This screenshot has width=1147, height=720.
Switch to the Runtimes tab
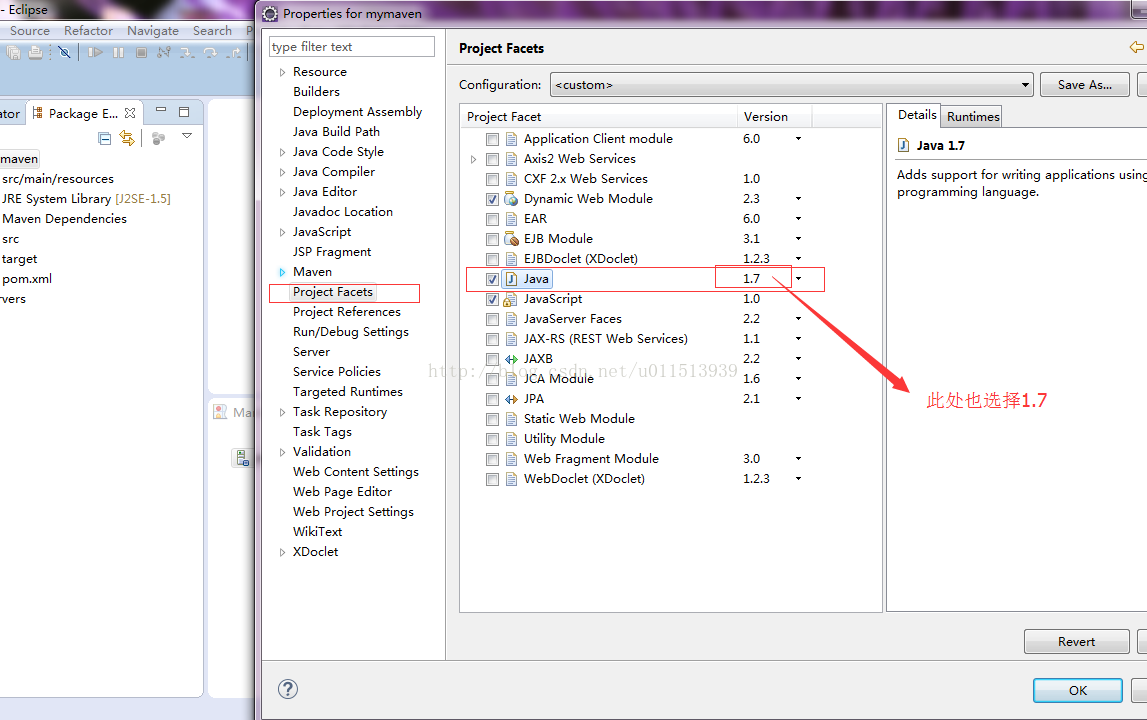click(973, 116)
